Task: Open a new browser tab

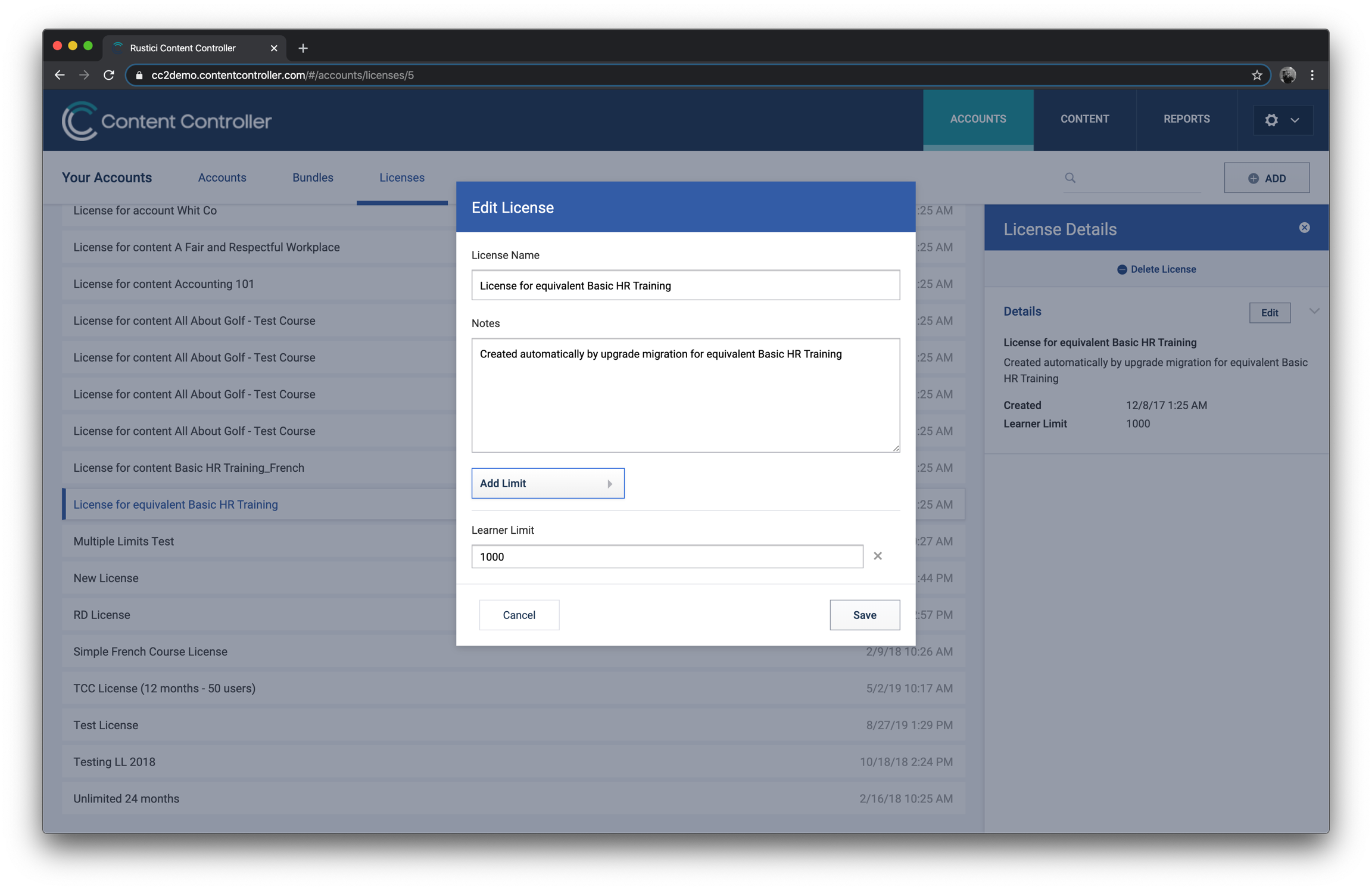Action: click(303, 48)
